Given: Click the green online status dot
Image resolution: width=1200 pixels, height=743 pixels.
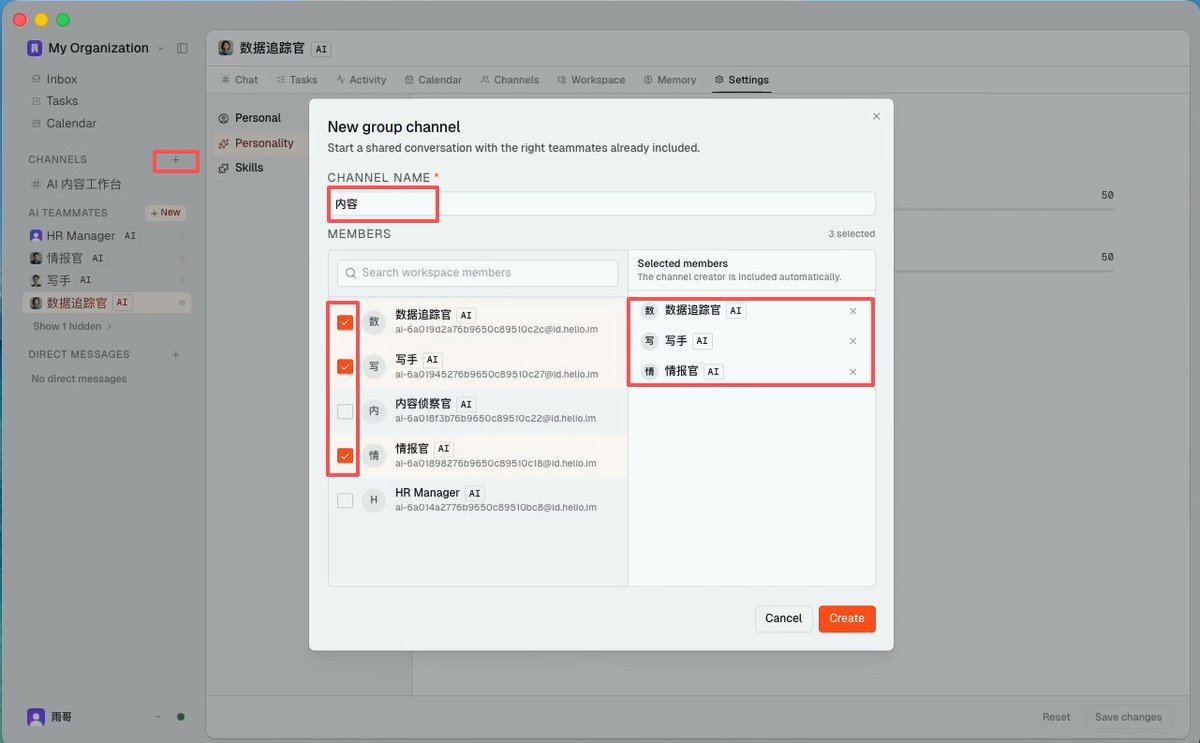Looking at the screenshot, I should (x=181, y=717).
